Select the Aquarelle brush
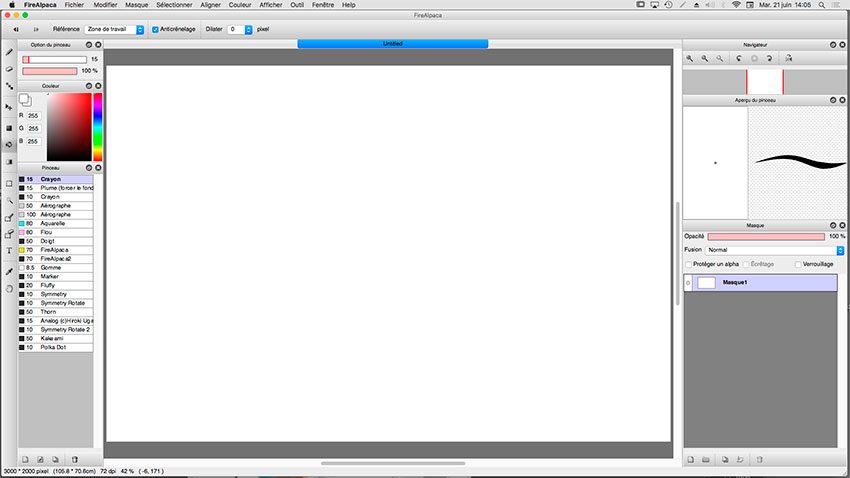This screenshot has width=850, height=478. click(x=56, y=223)
